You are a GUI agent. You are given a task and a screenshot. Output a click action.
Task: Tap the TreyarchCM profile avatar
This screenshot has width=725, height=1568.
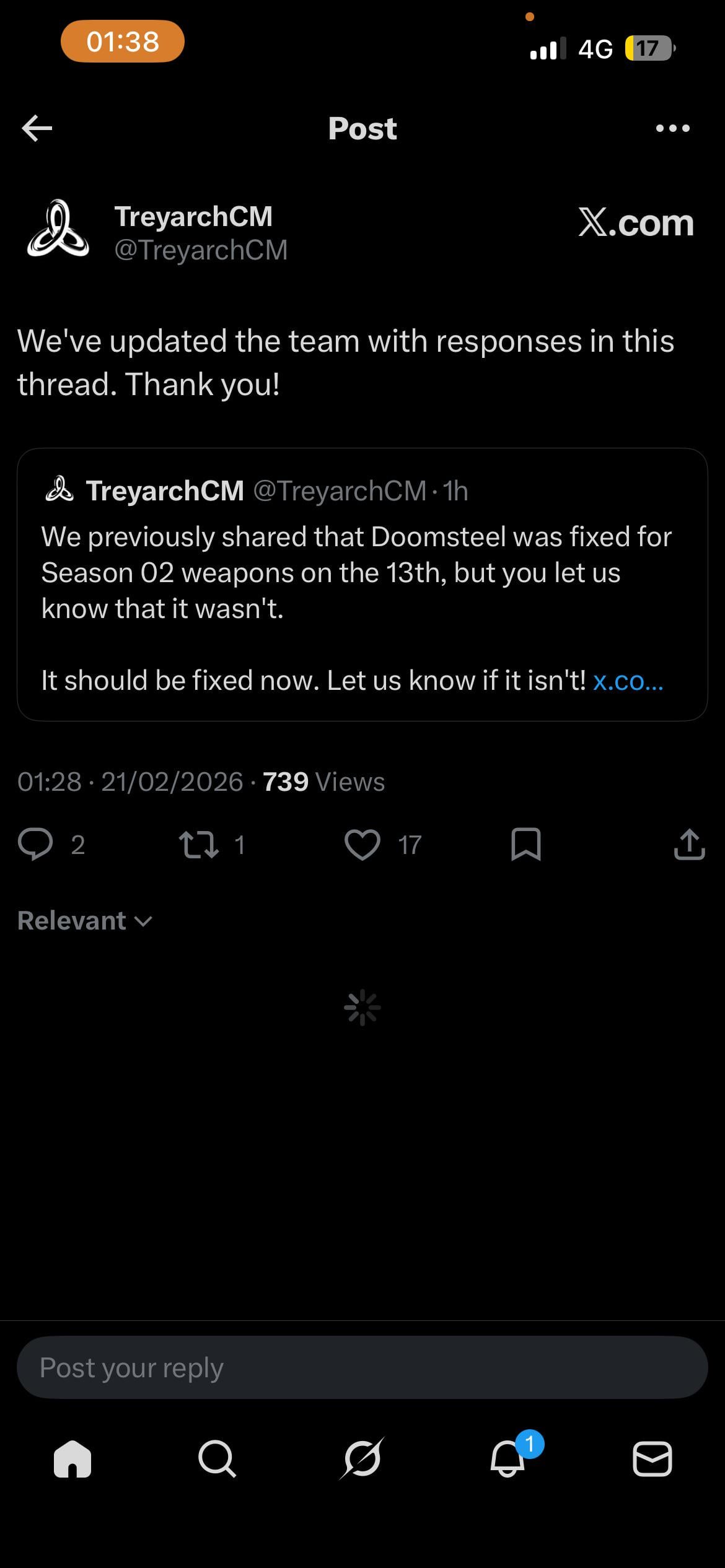[58, 229]
